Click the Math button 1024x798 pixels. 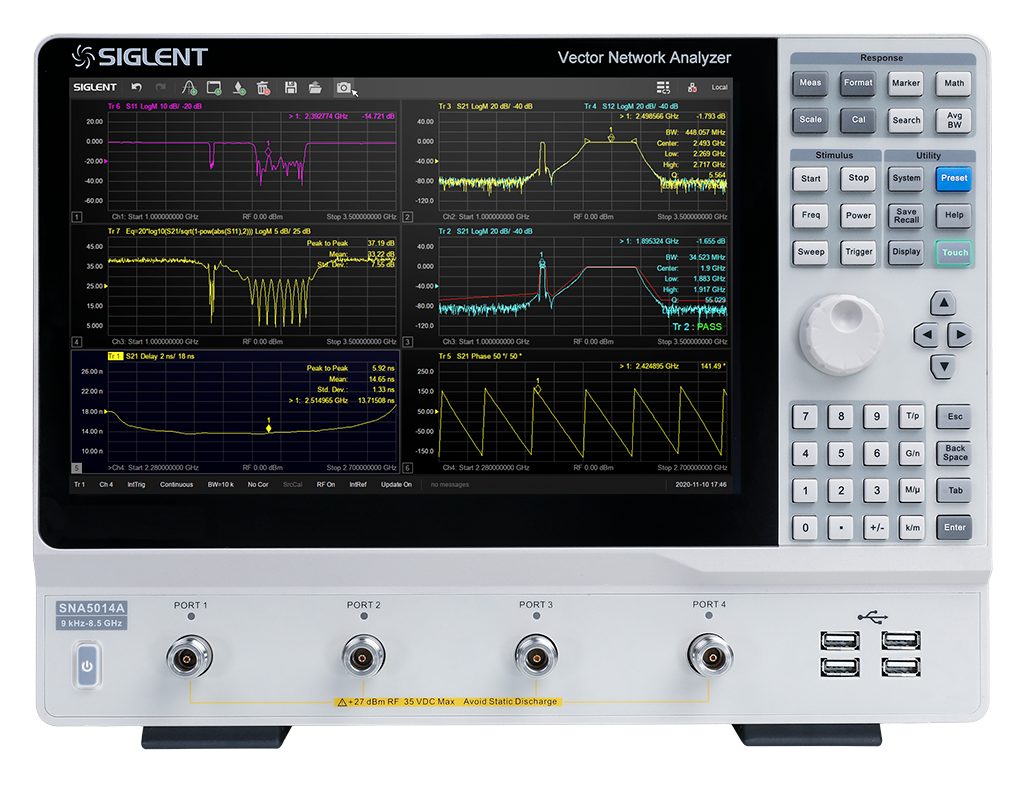point(954,83)
